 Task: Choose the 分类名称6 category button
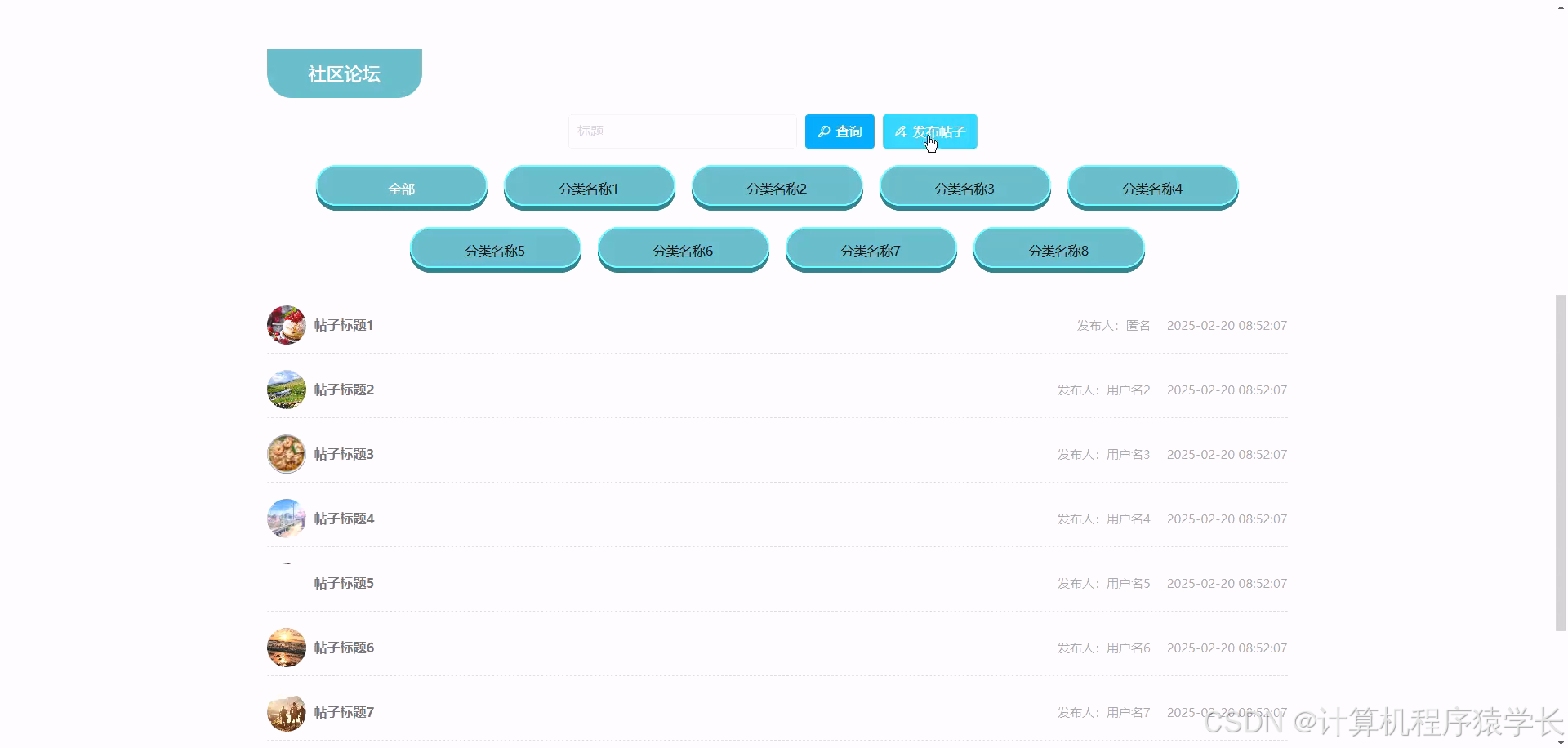[x=684, y=250]
